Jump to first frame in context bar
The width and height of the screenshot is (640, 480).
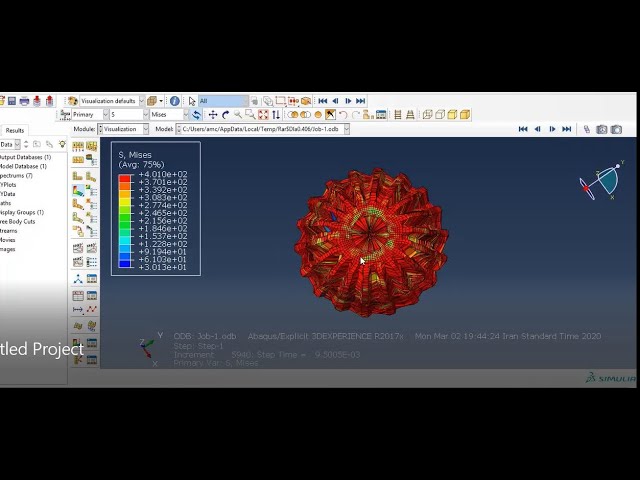point(523,129)
